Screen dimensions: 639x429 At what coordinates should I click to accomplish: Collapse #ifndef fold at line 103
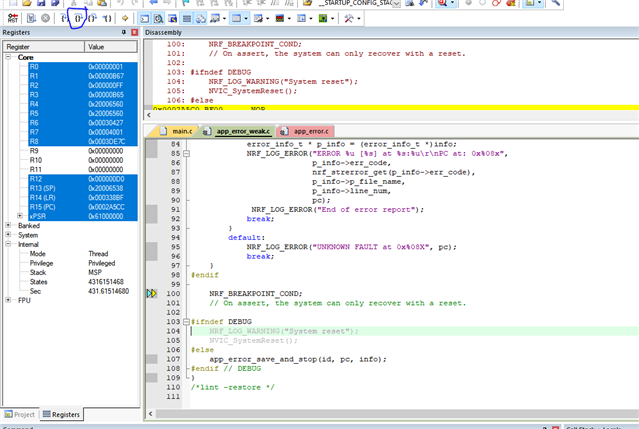click(186, 322)
